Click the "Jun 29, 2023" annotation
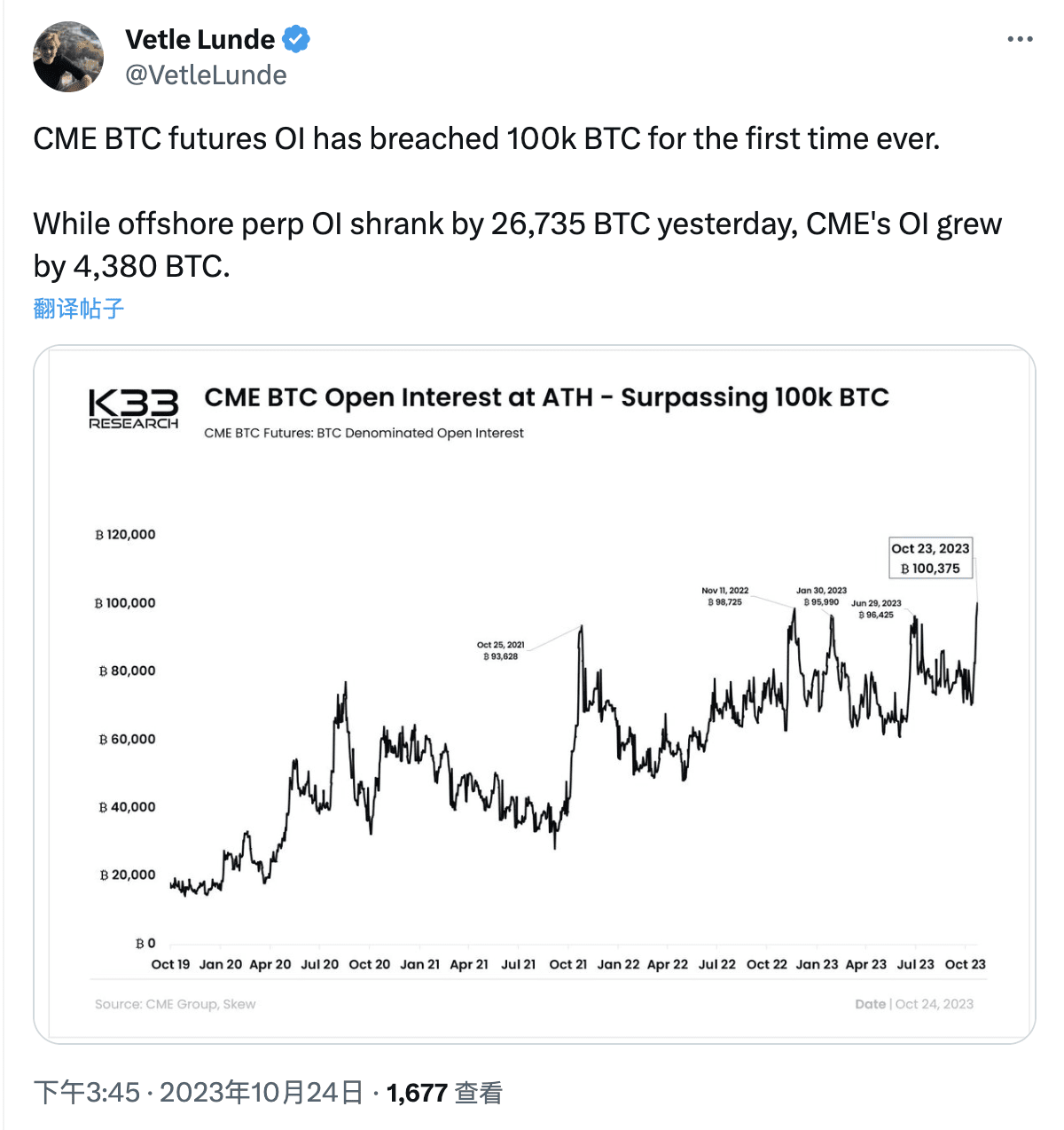1064x1130 pixels. 875,609
